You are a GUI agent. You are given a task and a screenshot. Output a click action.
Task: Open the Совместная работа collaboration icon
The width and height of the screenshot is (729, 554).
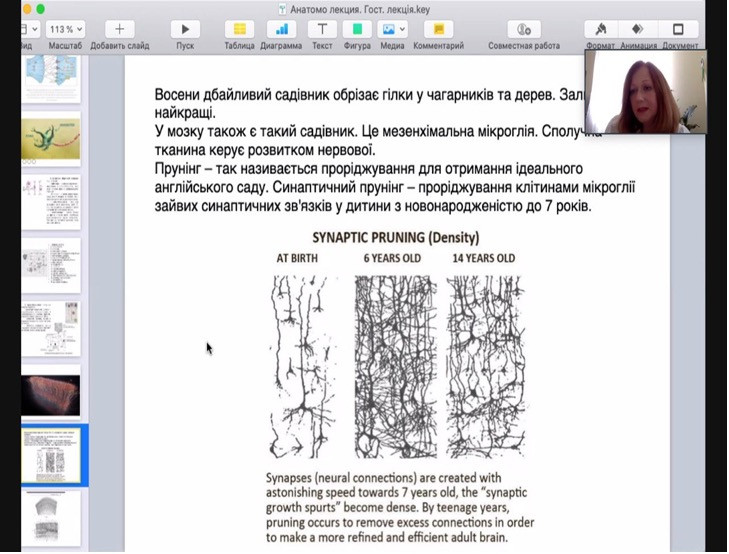point(524,29)
